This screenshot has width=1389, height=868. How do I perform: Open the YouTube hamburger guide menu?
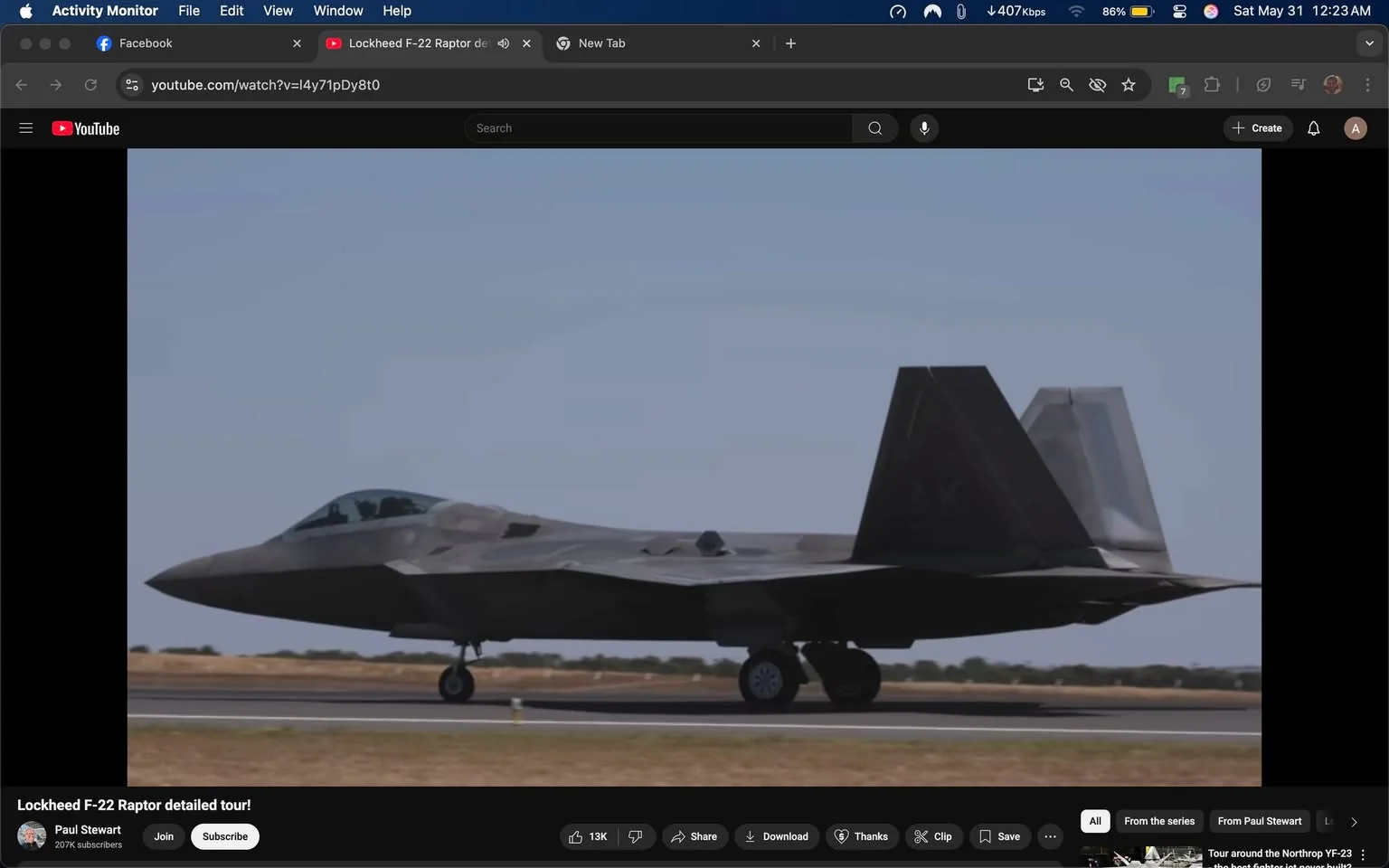click(x=26, y=128)
